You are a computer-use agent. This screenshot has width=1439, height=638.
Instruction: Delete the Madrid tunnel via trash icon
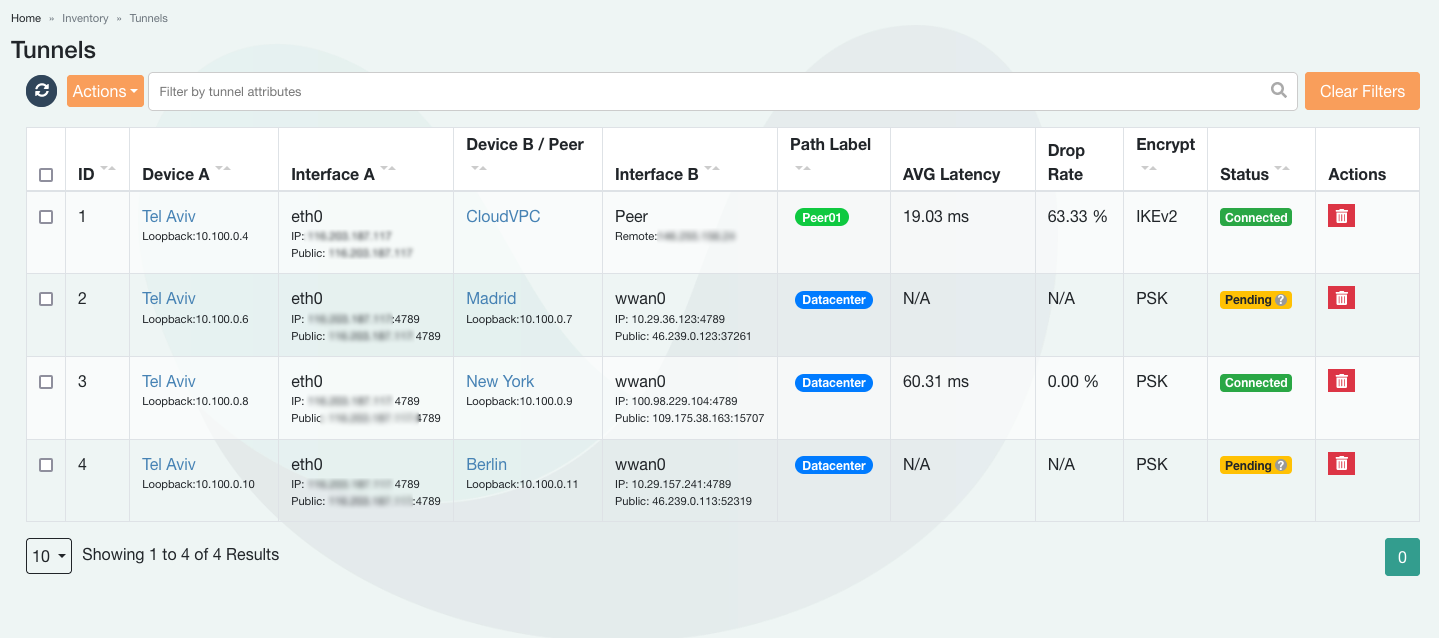coord(1341,298)
